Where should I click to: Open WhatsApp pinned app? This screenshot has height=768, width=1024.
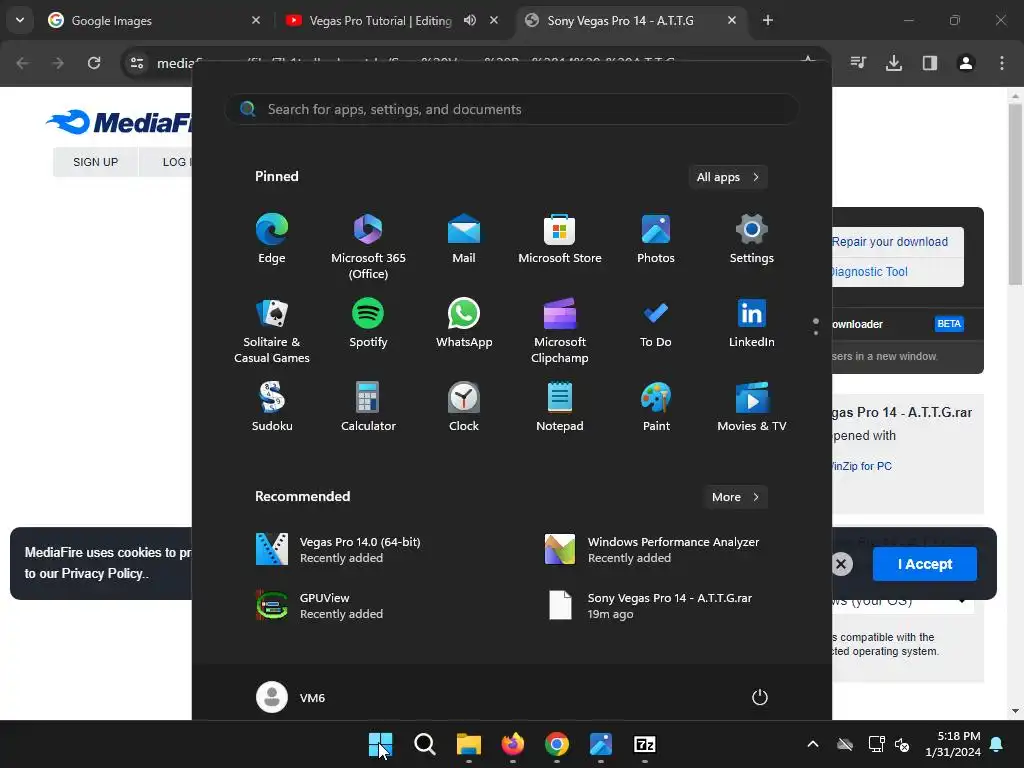pyautogui.click(x=464, y=323)
